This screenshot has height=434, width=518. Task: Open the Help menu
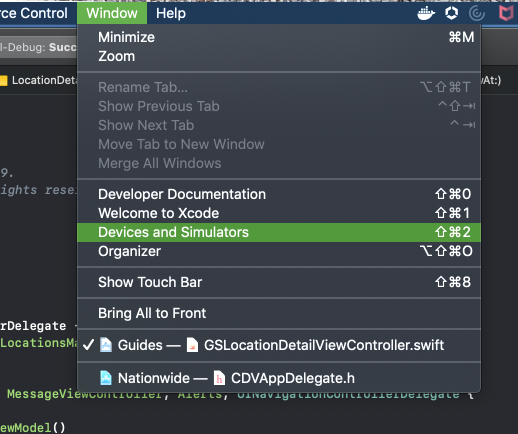point(171,13)
